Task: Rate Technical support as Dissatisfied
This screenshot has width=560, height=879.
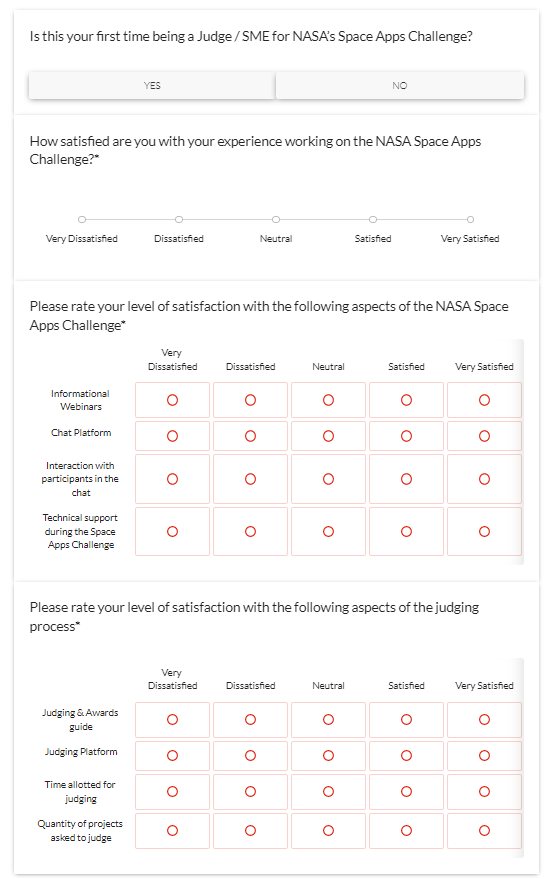Action: 251,531
